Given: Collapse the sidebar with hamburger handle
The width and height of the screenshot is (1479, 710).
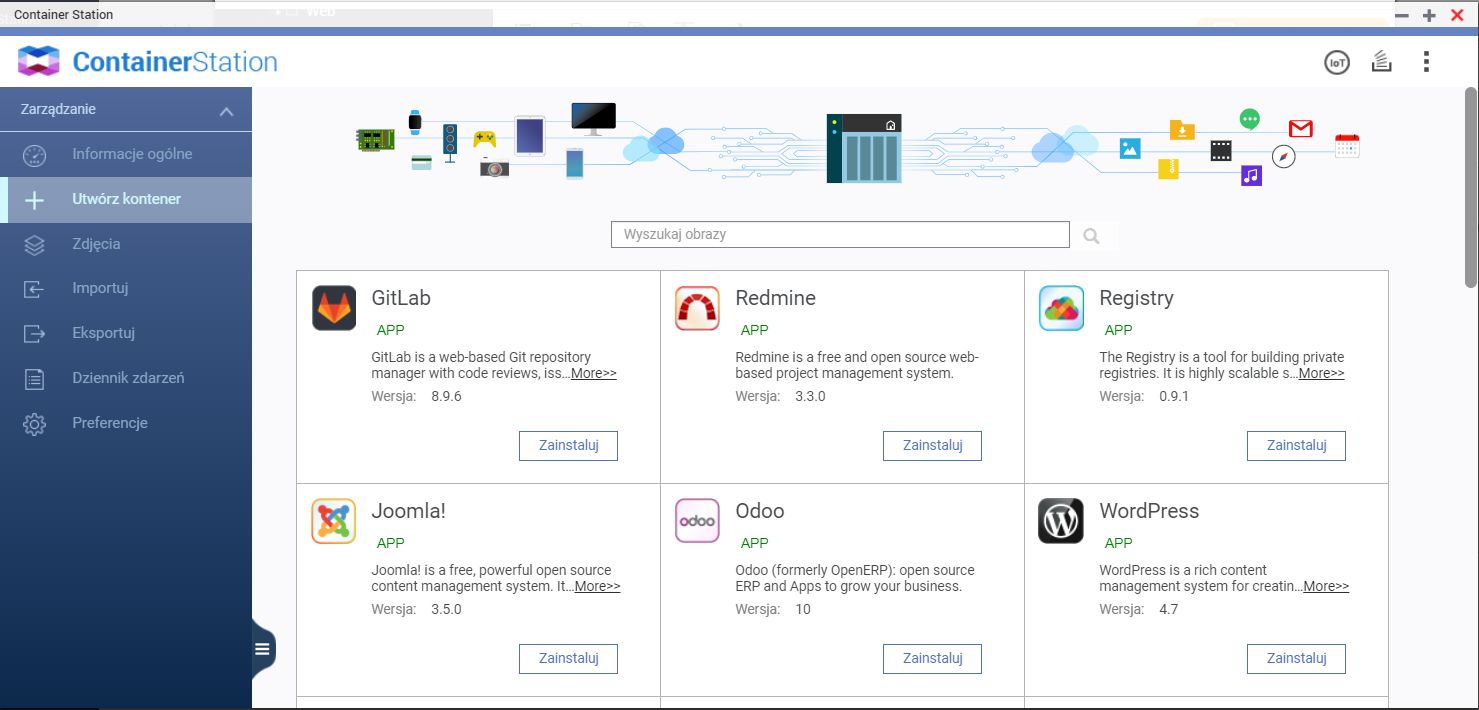Looking at the screenshot, I should [x=262, y=649].
